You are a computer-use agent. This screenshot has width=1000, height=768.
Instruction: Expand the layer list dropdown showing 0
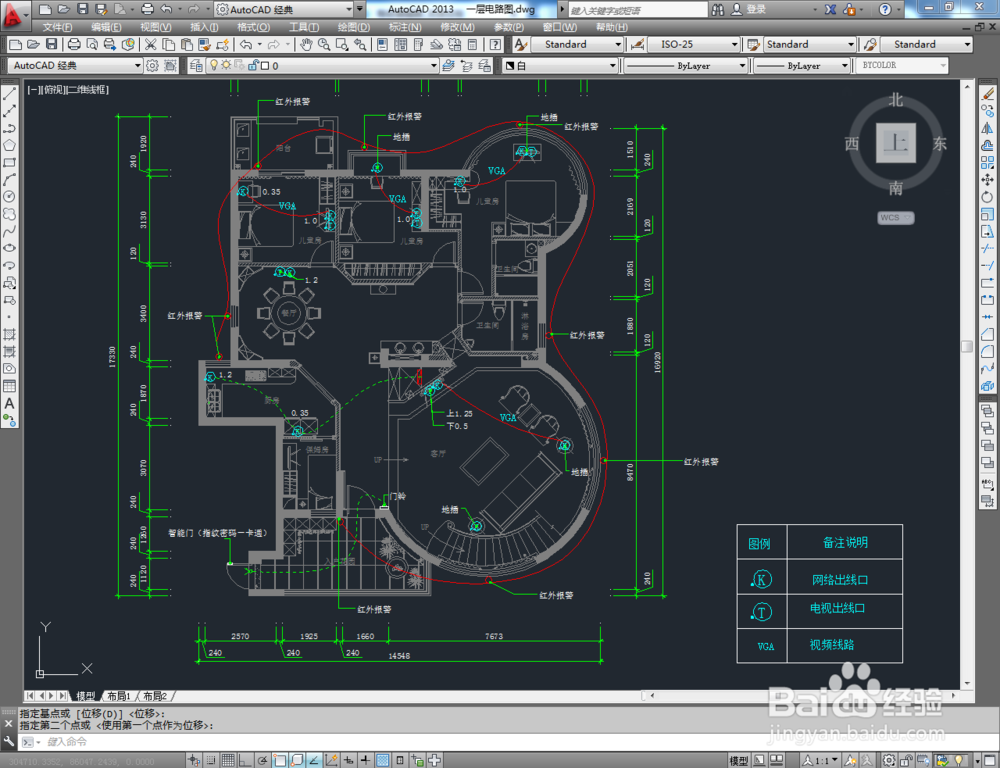tap(323, 66)
